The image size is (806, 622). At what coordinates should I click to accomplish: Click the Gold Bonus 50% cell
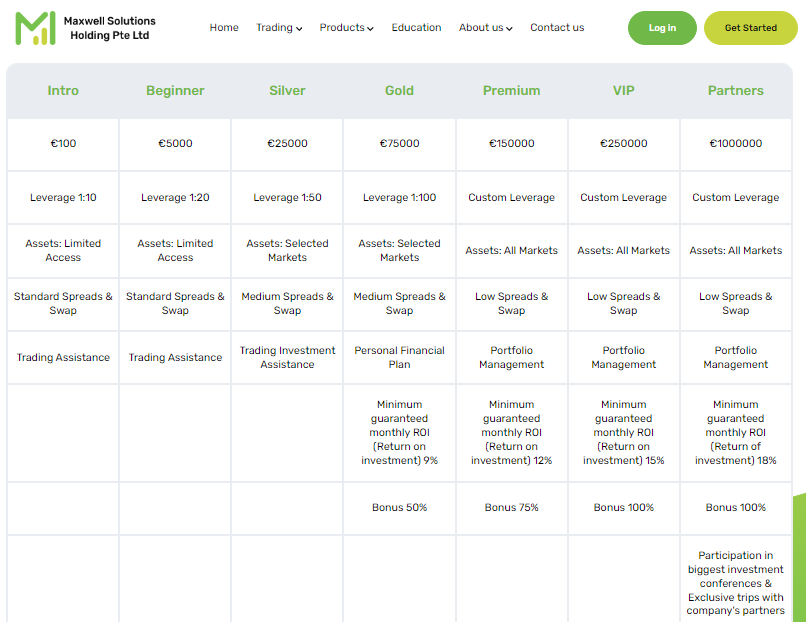tap(399, 508)
